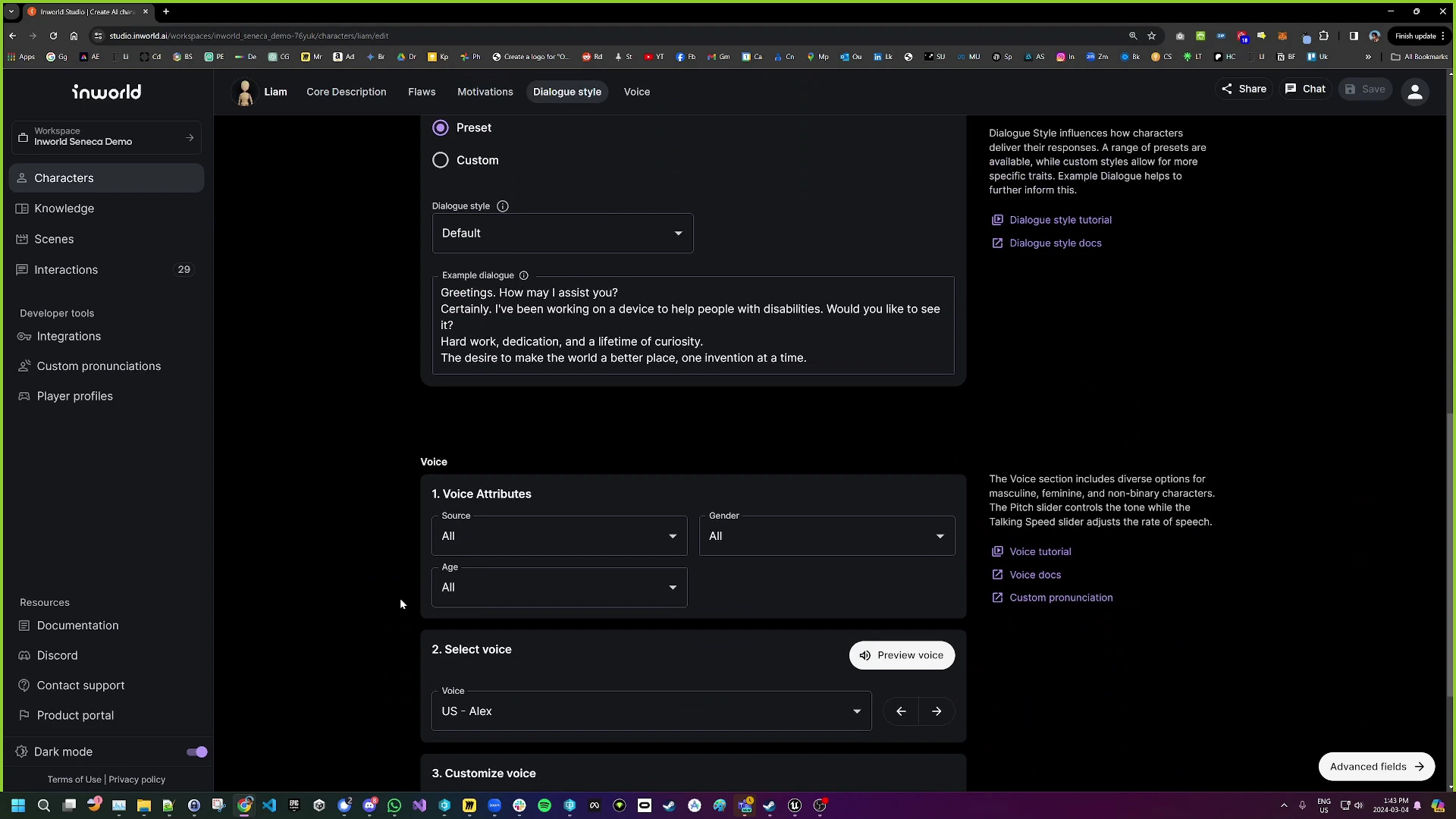Open Windows Search from the taskbar

(x=44, y=805)
